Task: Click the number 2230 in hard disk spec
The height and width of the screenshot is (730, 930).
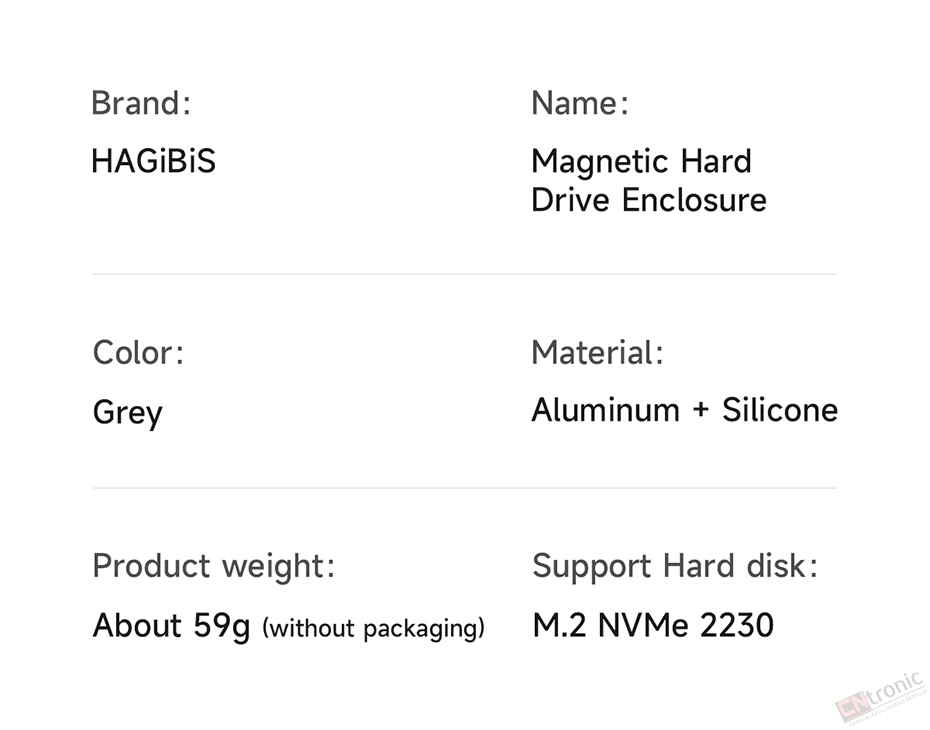Action: [x=737, y=625]
